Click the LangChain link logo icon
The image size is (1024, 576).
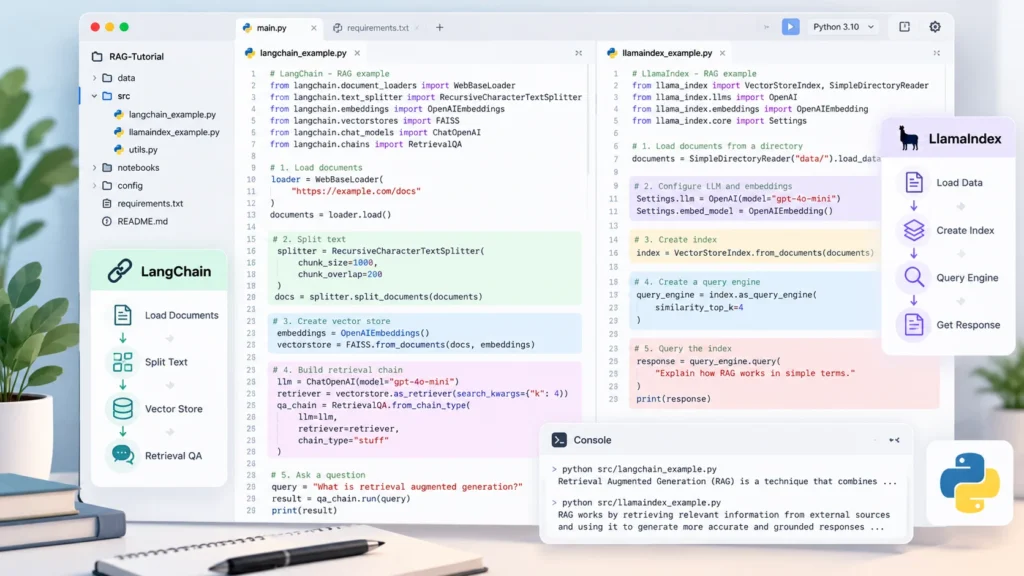[120, 271]
